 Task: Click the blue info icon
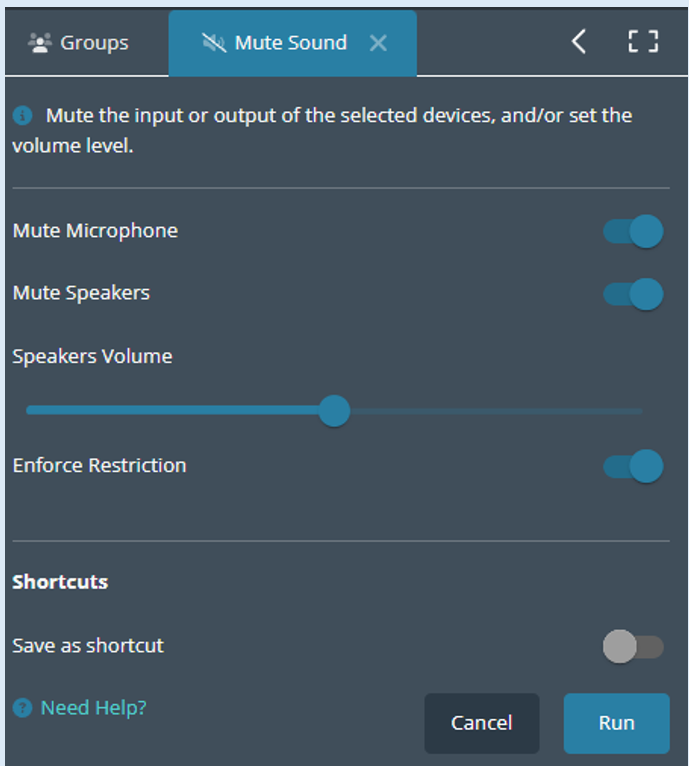coord(22,116)
